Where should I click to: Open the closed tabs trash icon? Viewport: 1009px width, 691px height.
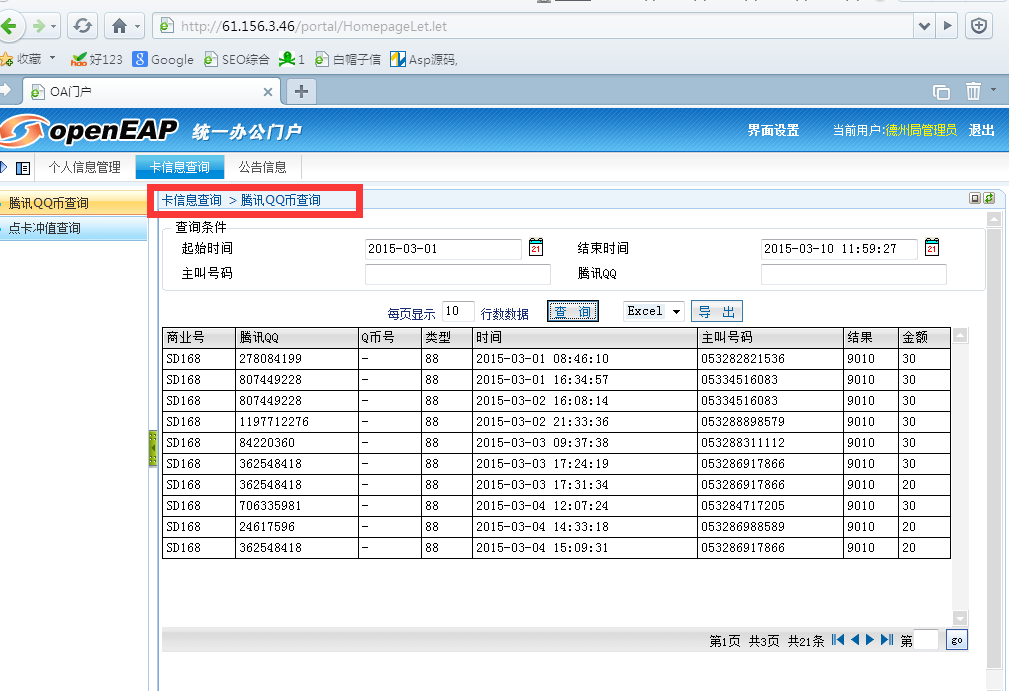pos(973,91)
